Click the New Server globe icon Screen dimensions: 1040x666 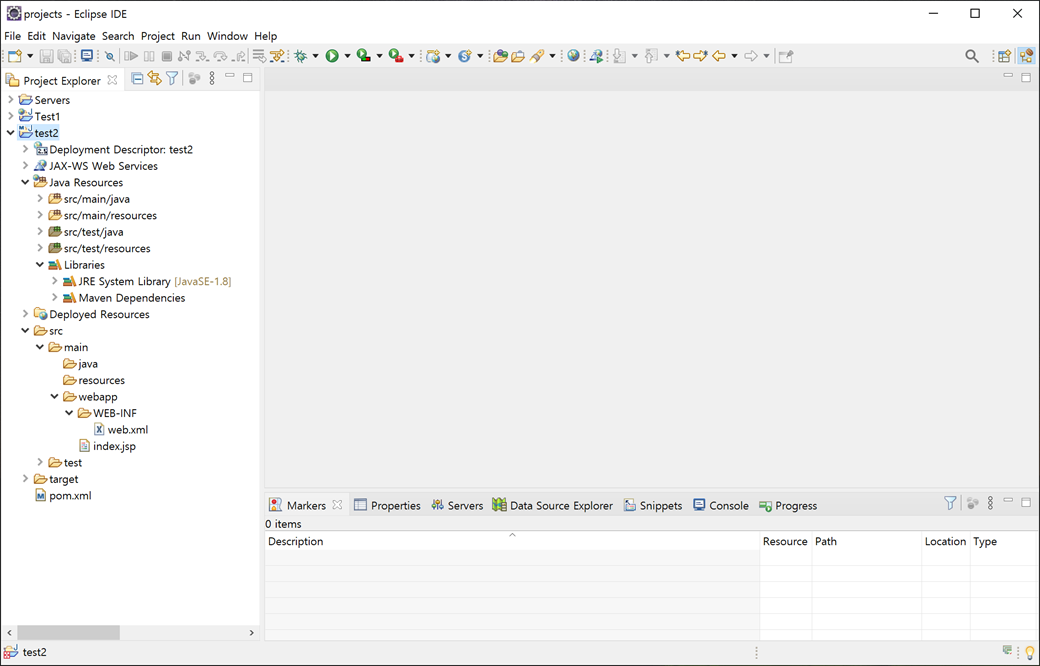(433, 56)
